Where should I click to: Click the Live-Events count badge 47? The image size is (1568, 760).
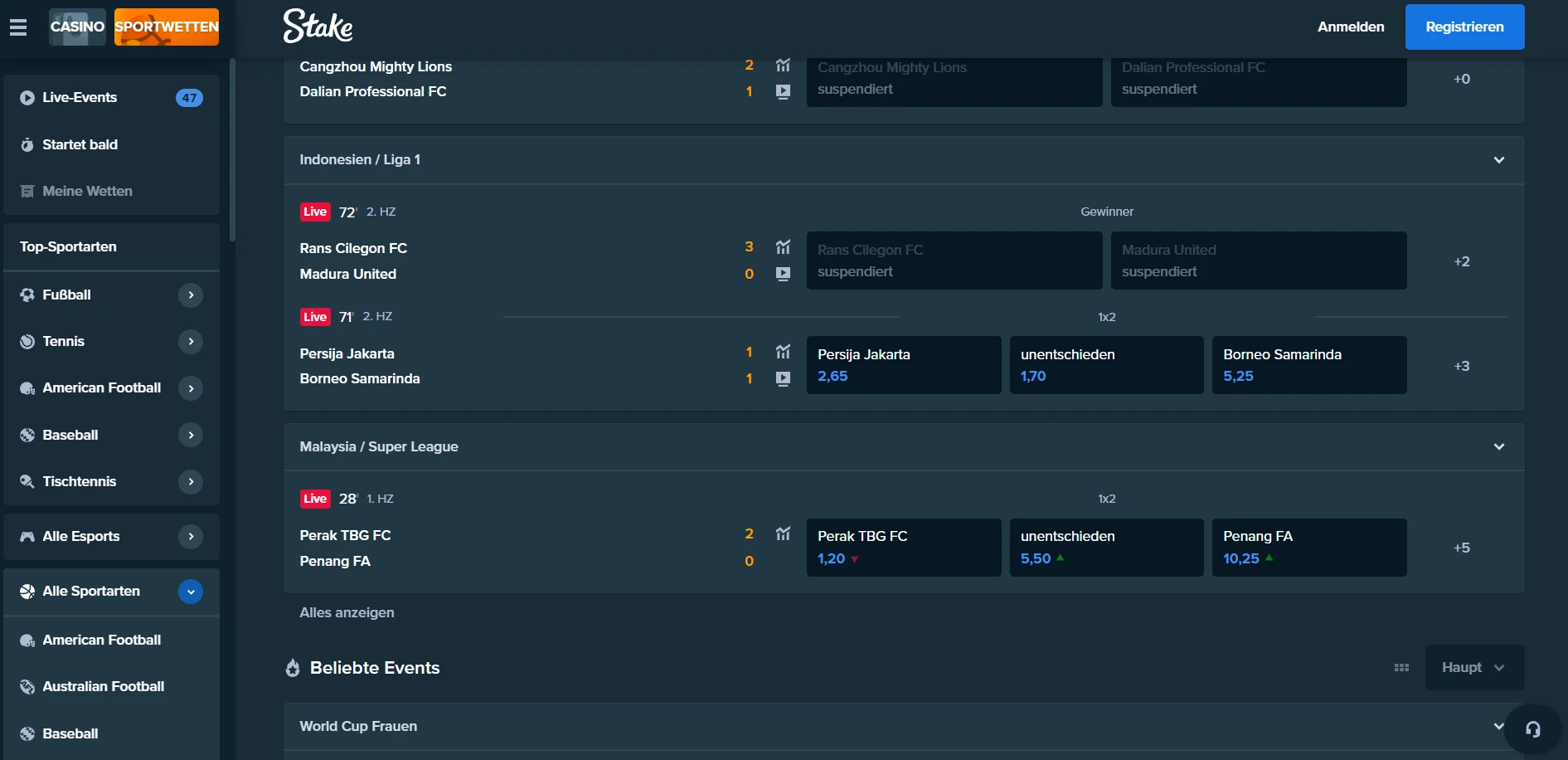(x=189, y=98)
